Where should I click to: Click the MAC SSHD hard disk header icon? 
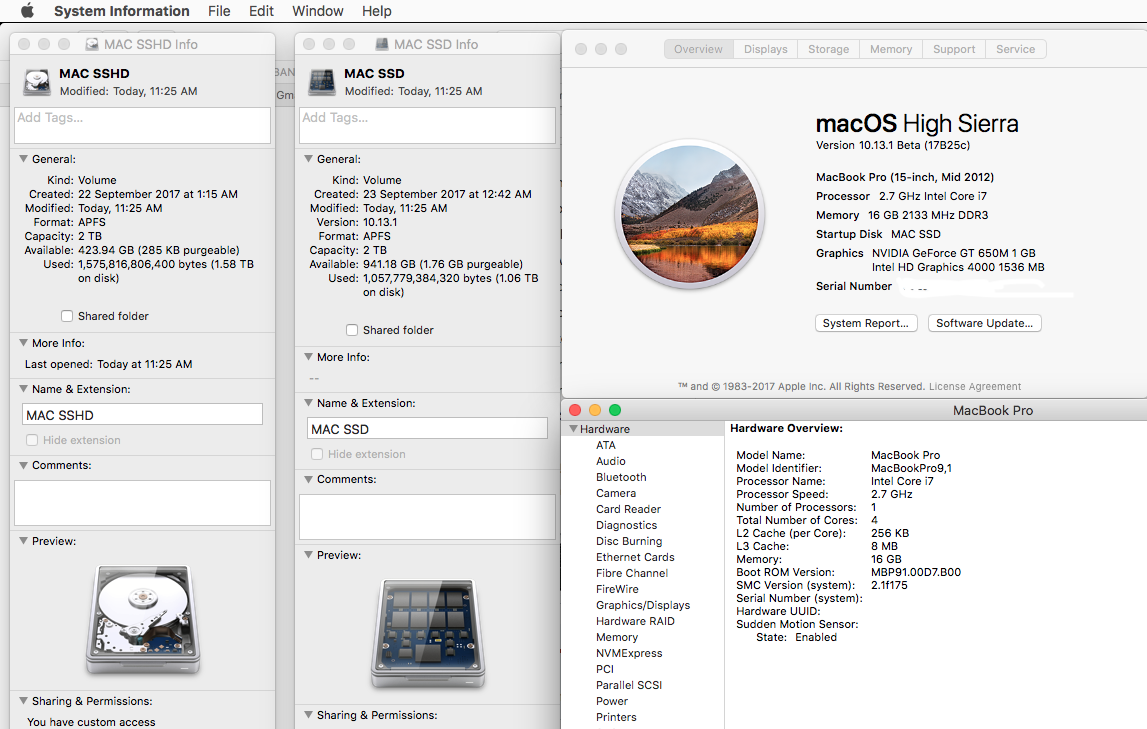(x=37, y=82)
